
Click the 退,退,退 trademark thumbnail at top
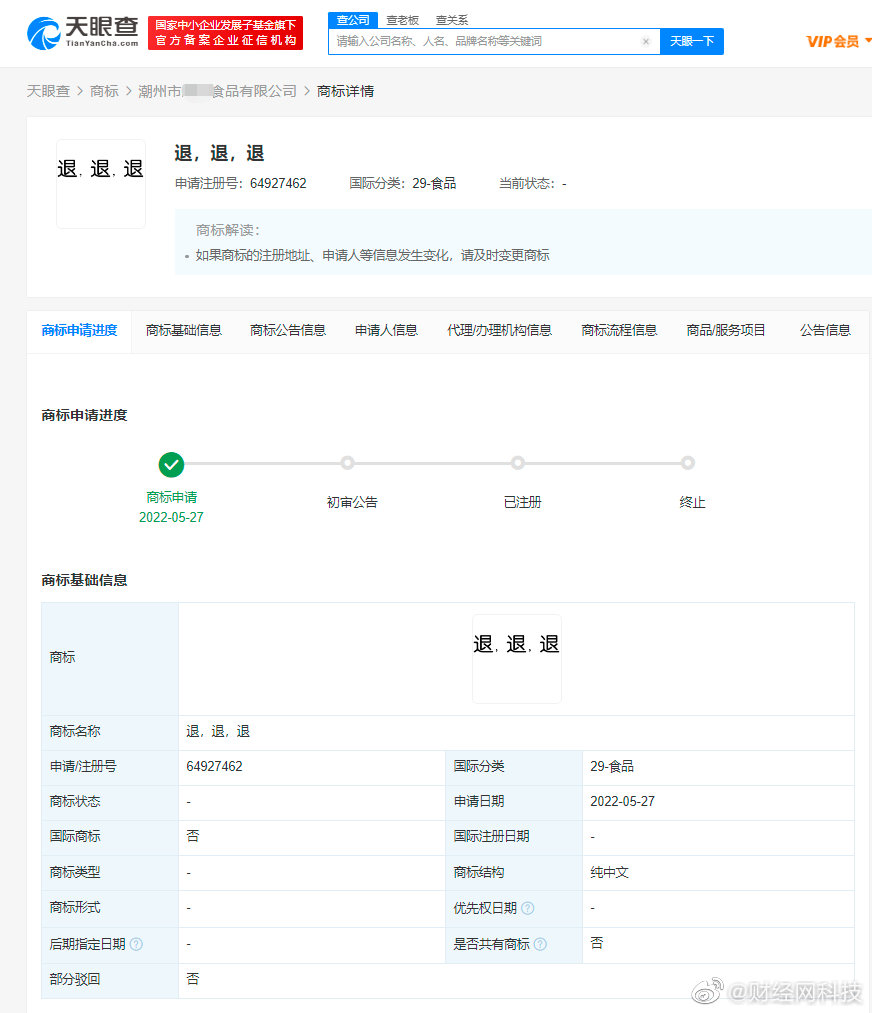tap(101, 183)
